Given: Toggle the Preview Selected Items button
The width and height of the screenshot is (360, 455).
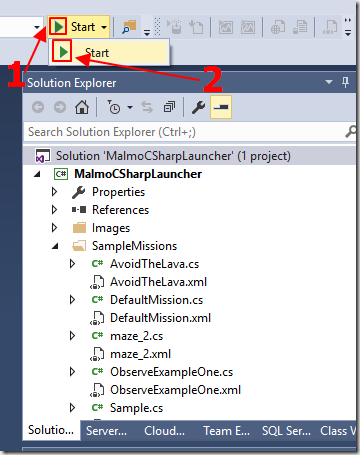Looking at the screenshot, I should click(221, 107).
